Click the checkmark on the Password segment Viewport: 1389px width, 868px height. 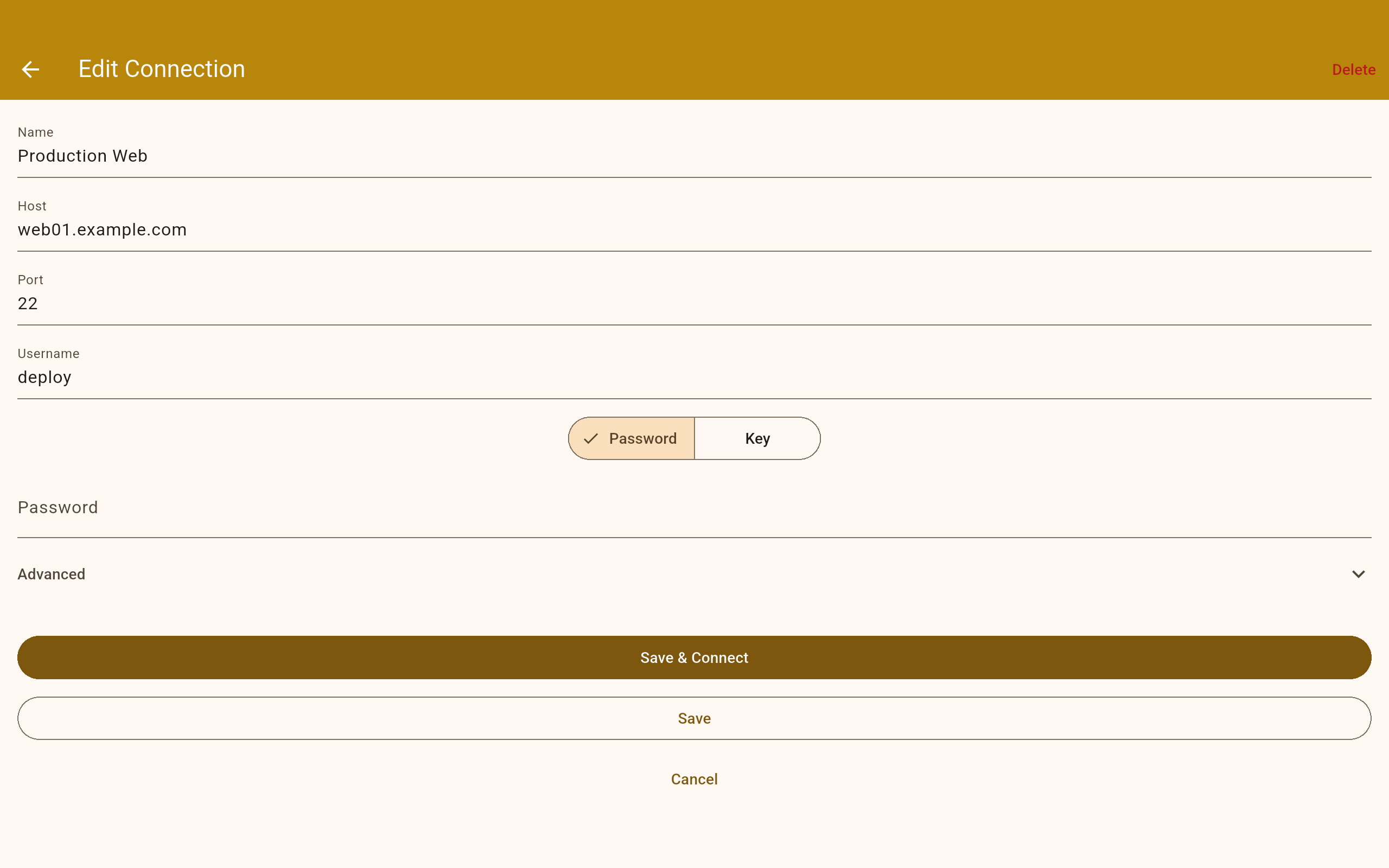(x=591, y=438)
